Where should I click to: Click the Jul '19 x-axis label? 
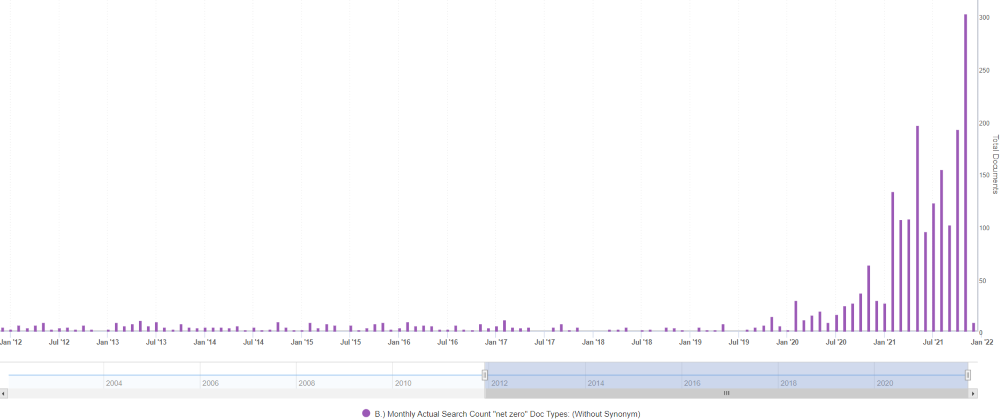pos(739,342)
